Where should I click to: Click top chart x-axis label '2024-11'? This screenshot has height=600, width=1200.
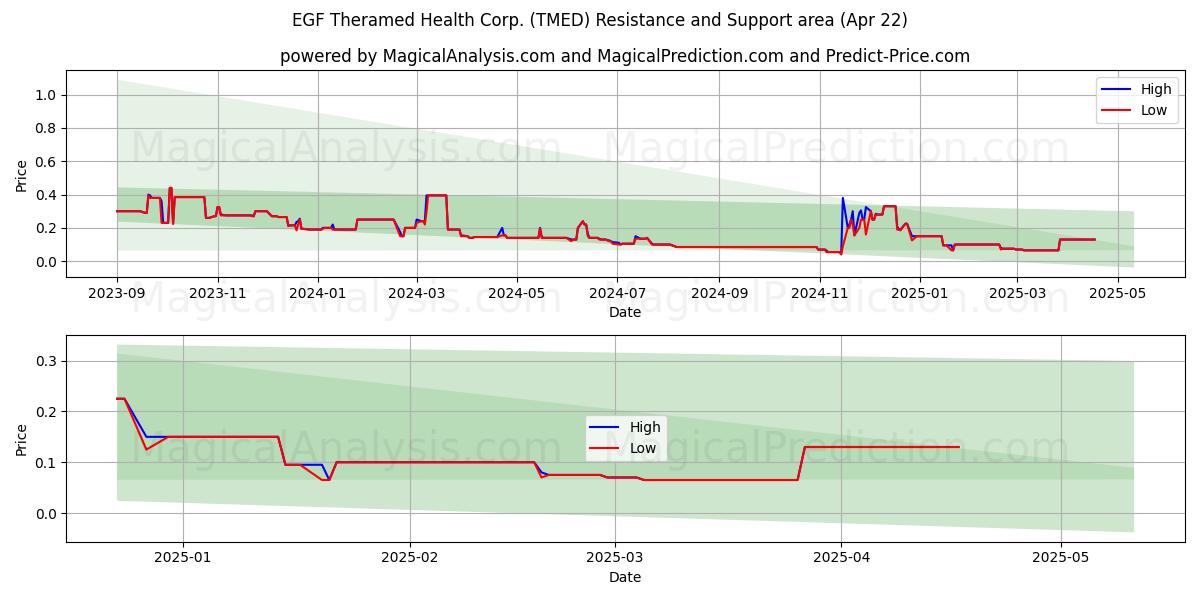click(819, 294)
